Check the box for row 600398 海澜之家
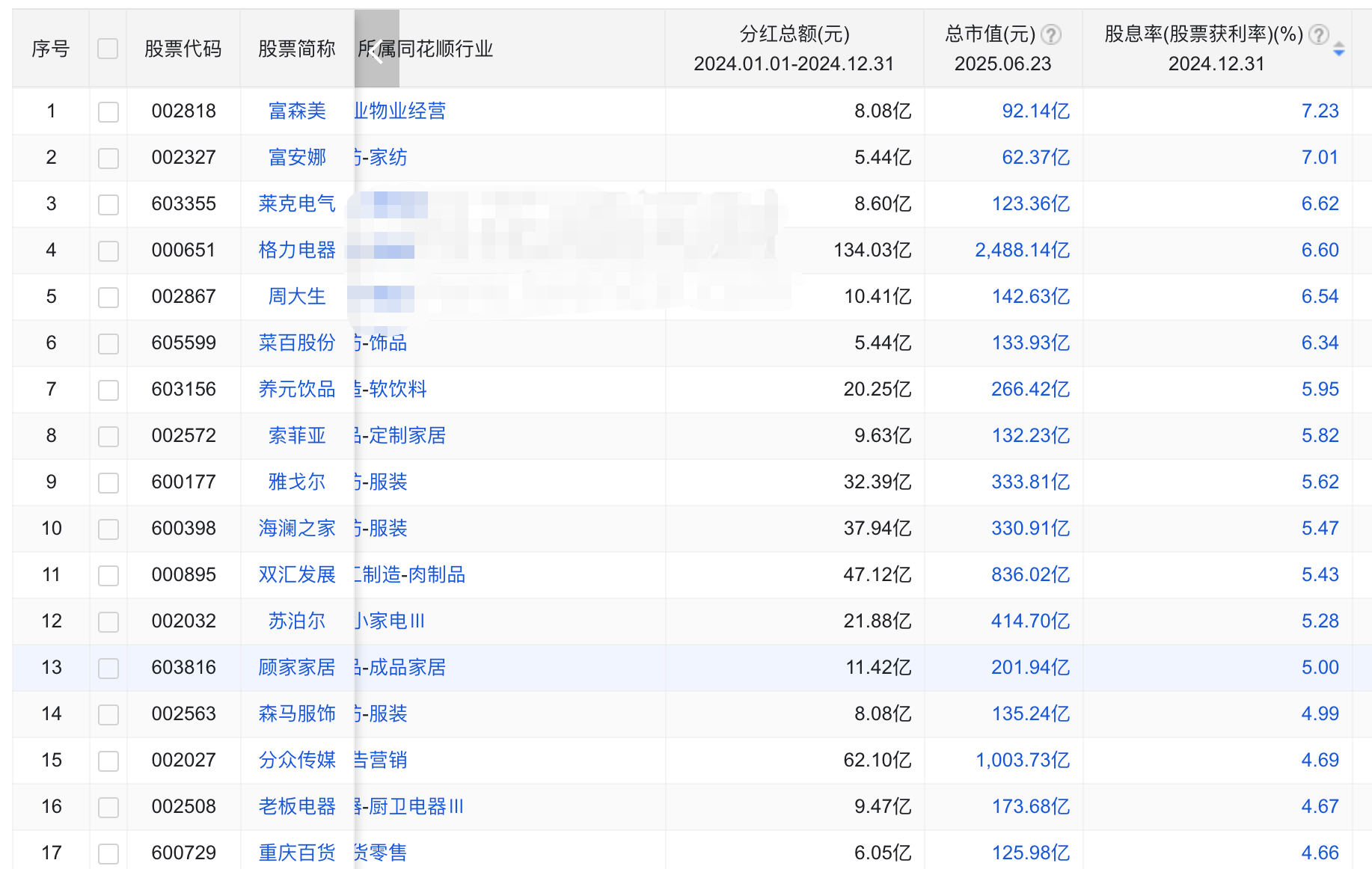Screen dimensions: 1372x869 tap(108, 529)
